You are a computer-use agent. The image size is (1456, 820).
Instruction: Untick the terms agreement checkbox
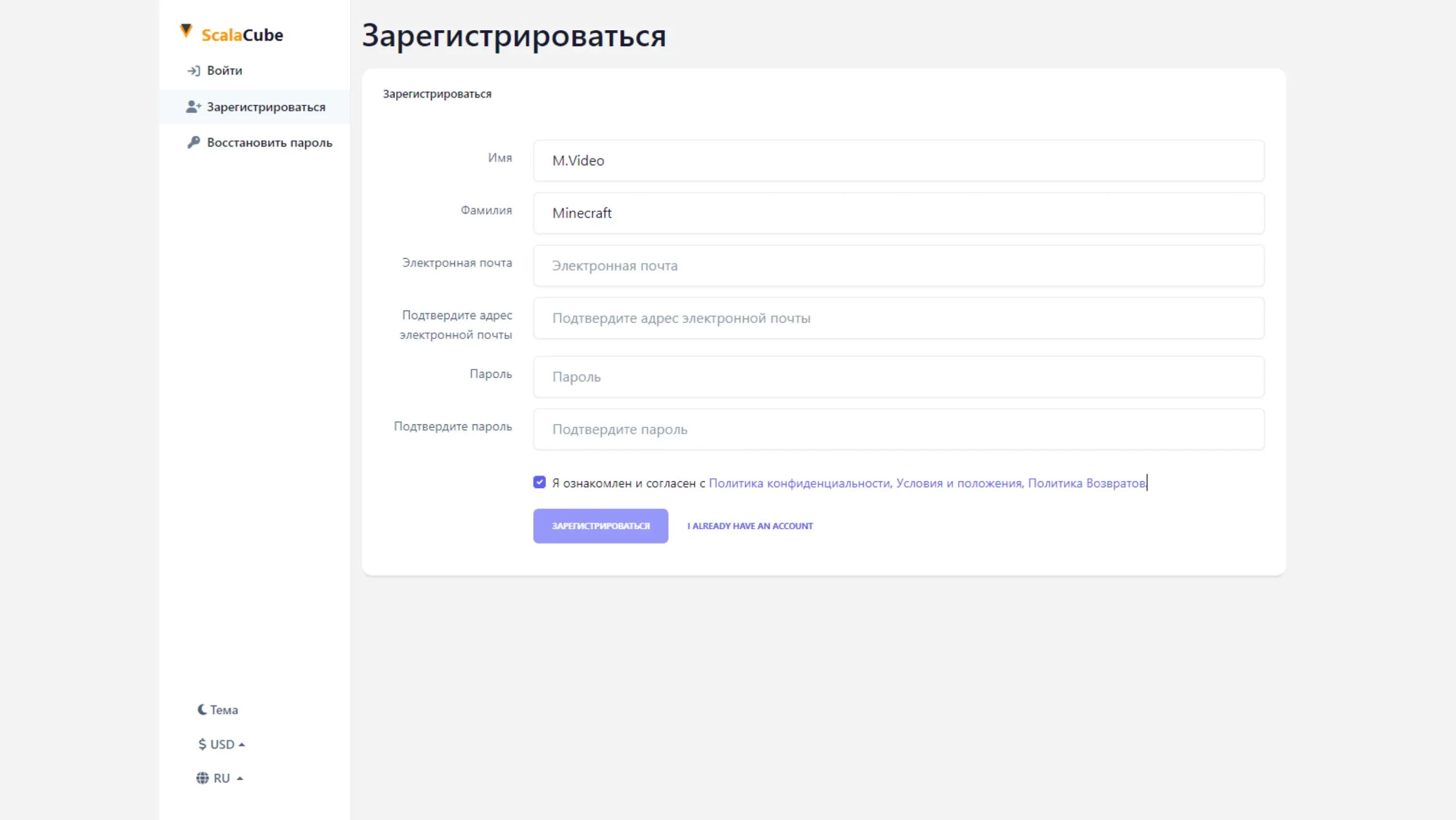point(539,483)
